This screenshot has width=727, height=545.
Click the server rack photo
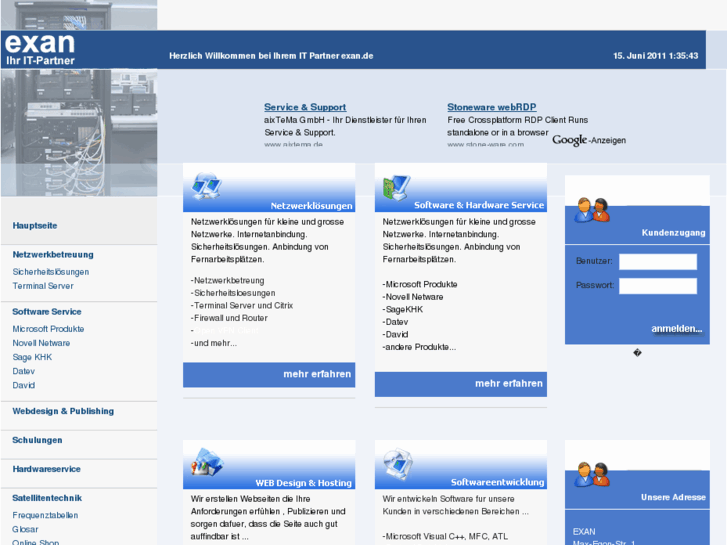[79, 132]
